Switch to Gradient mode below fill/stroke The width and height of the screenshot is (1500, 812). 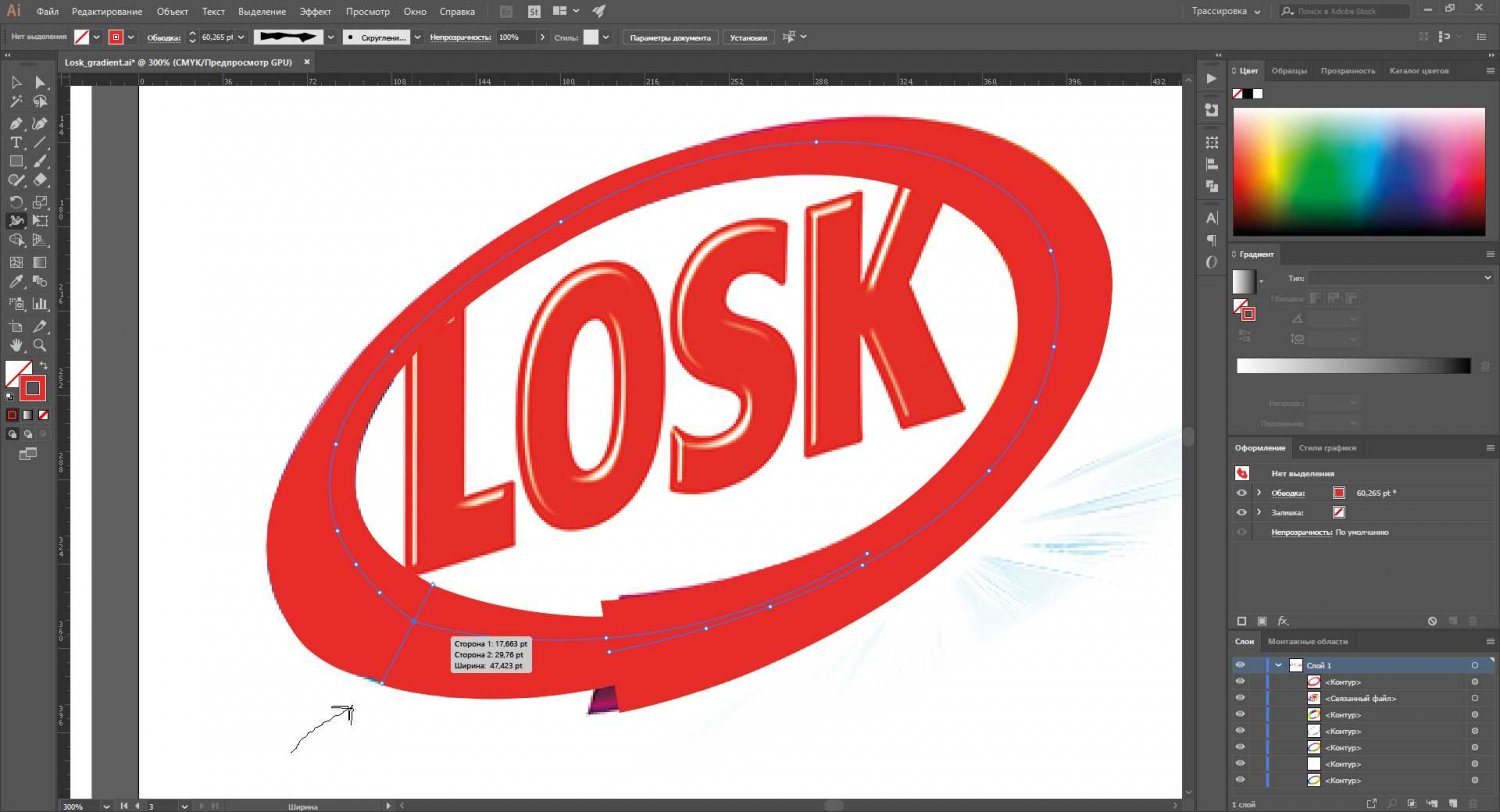pos(27,414)
